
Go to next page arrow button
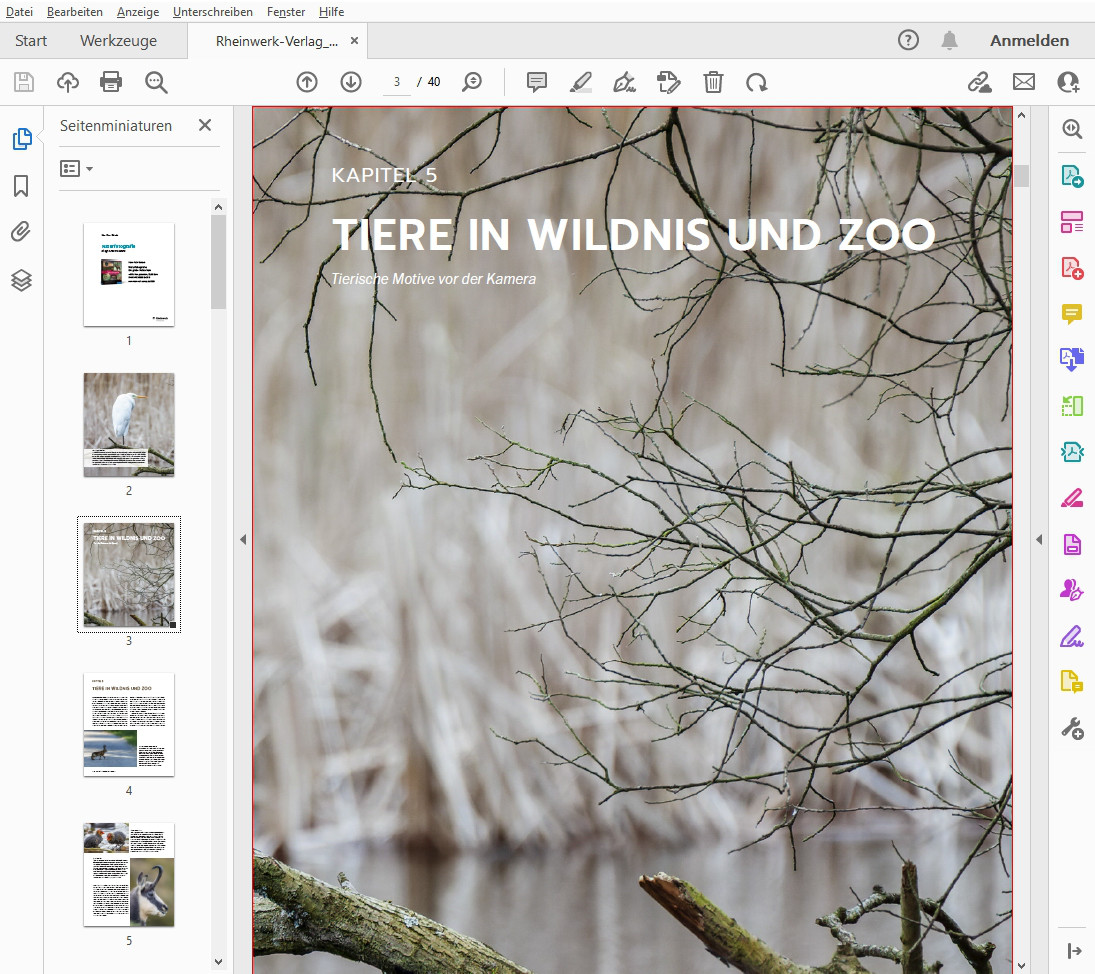pyautogui.click(x=351, y=82)
